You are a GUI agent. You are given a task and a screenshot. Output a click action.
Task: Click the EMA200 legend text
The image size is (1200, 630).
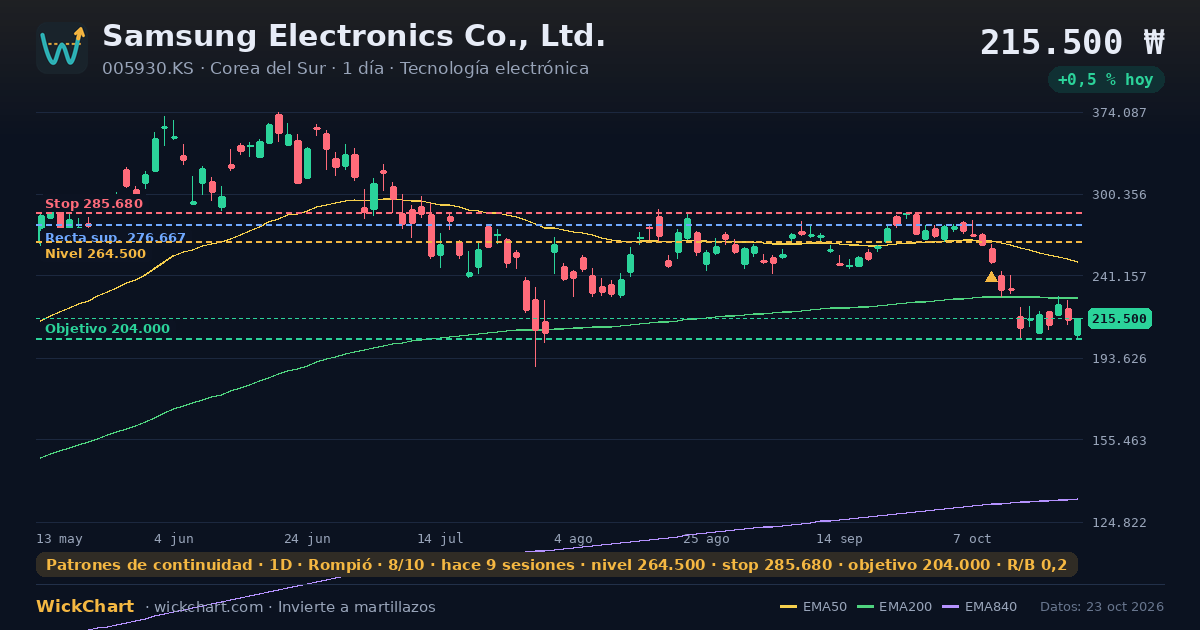(905, 607)
